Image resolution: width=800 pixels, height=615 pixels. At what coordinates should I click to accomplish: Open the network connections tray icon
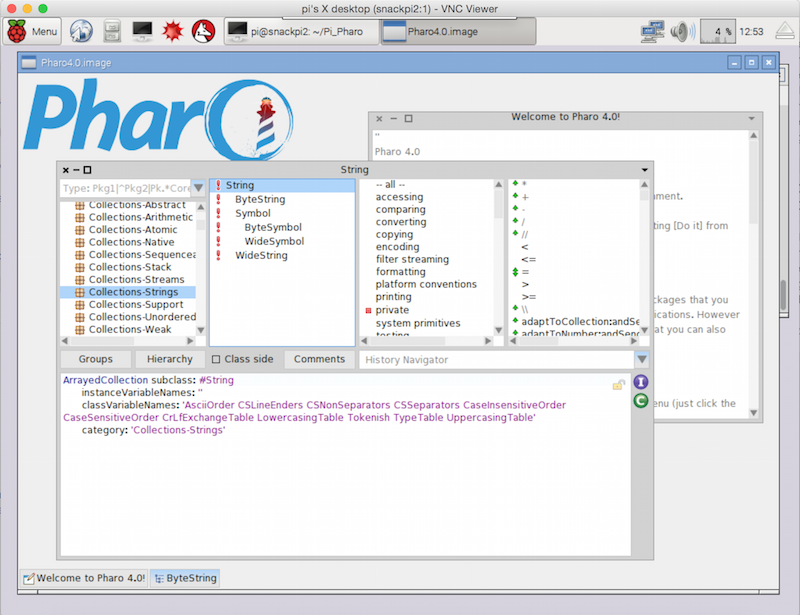tap(653, 32)
